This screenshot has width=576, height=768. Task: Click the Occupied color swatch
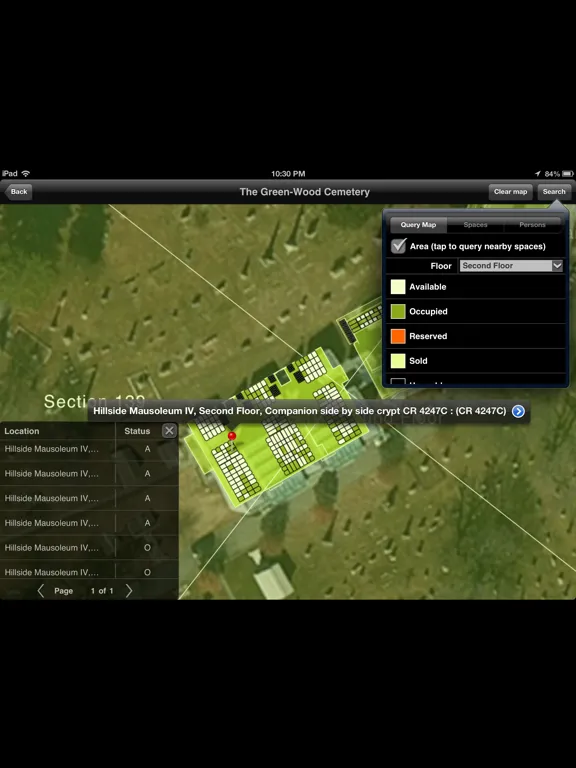pos(398,311)
